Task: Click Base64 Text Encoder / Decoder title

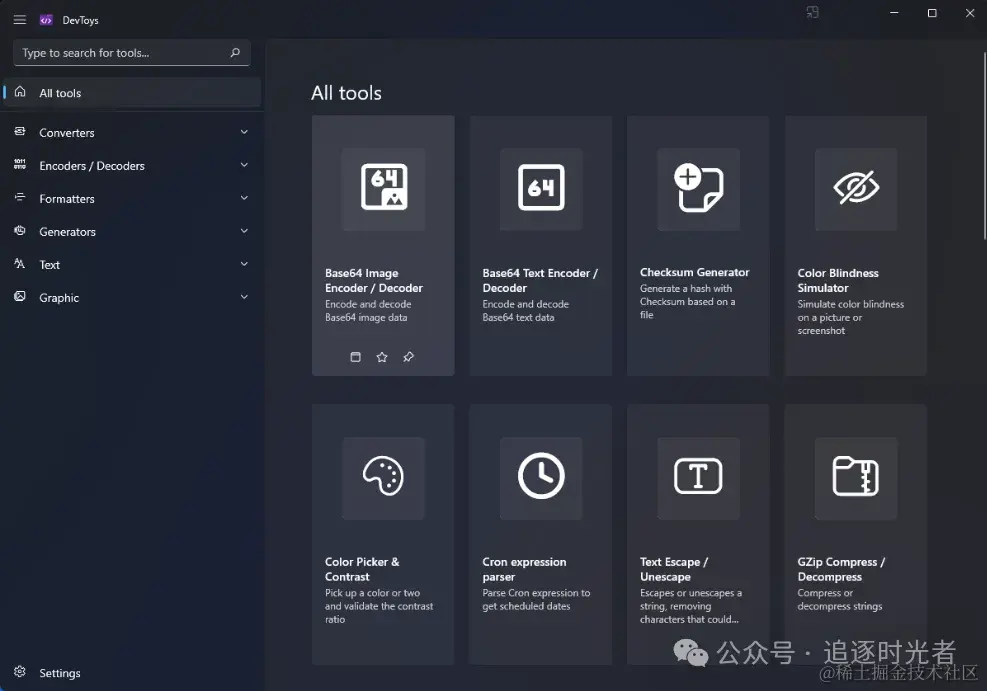Action: click(x=540, y=281)
